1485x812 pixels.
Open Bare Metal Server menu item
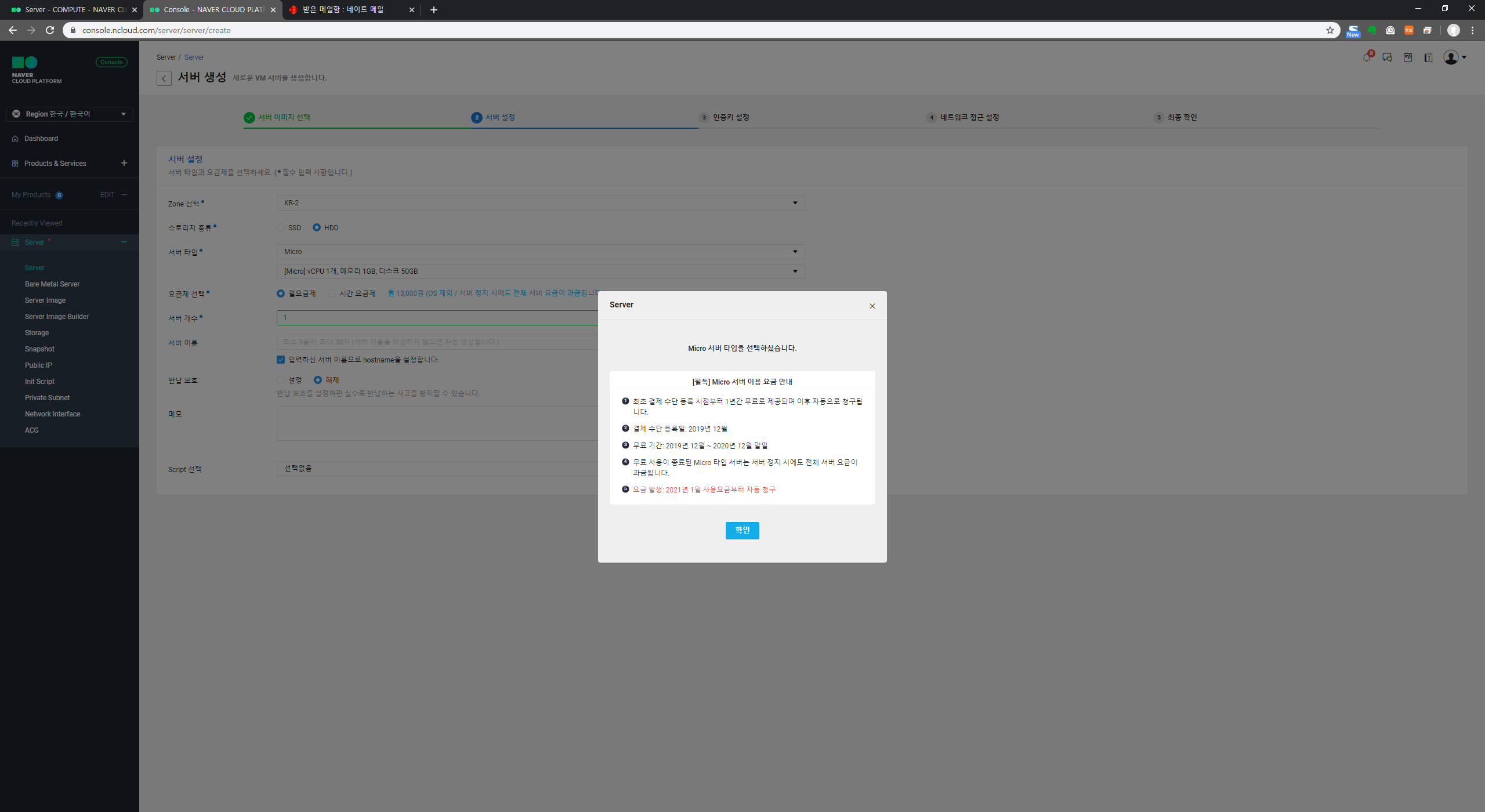tap(52, 284)
